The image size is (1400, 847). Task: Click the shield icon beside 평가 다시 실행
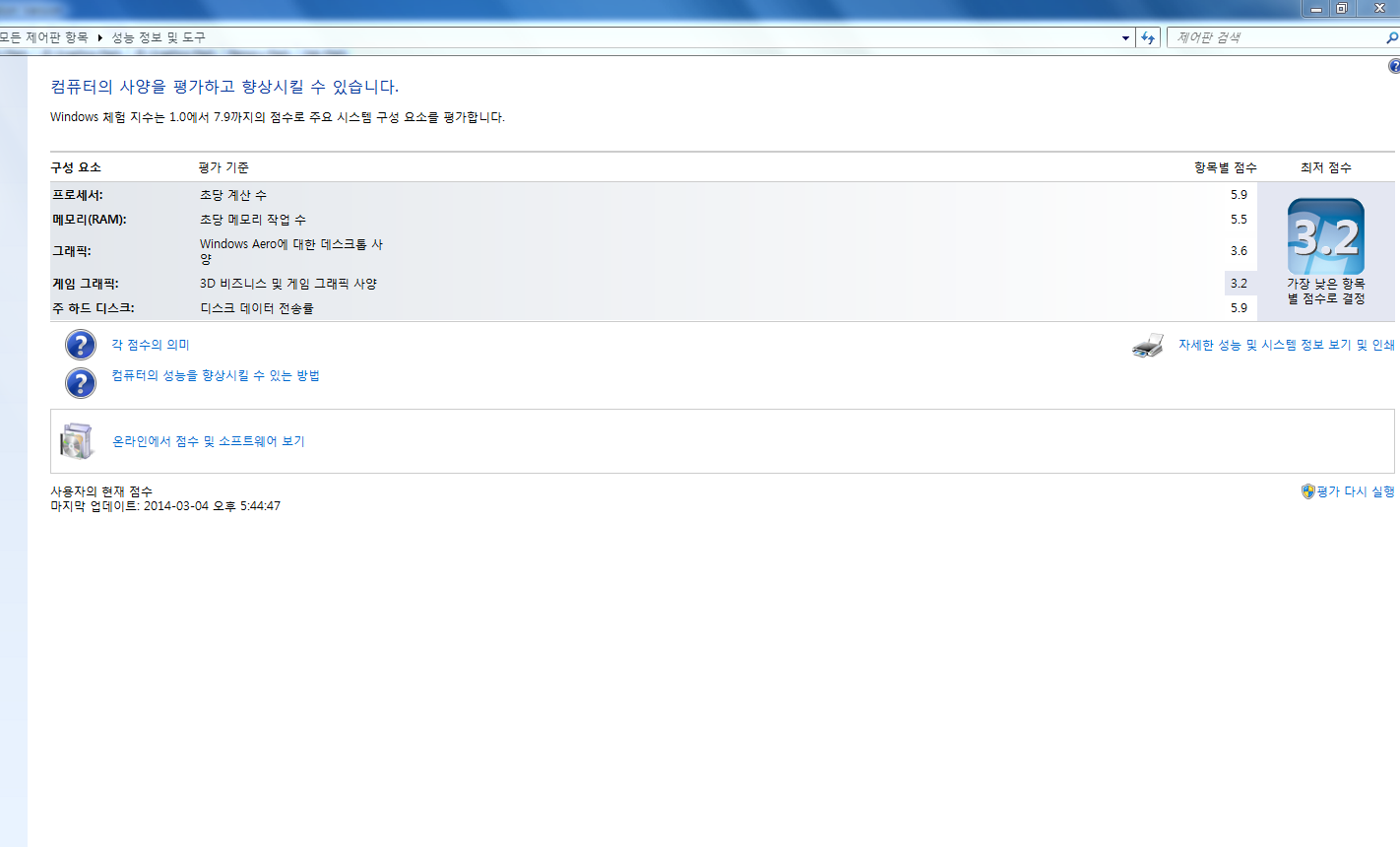[1307, 491]
